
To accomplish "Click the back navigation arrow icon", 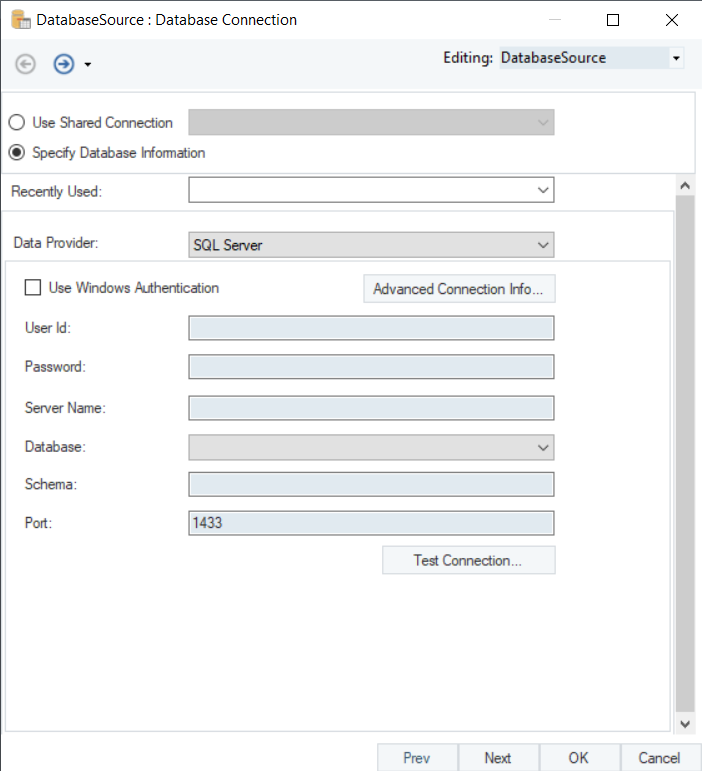I will click(26, 64).
